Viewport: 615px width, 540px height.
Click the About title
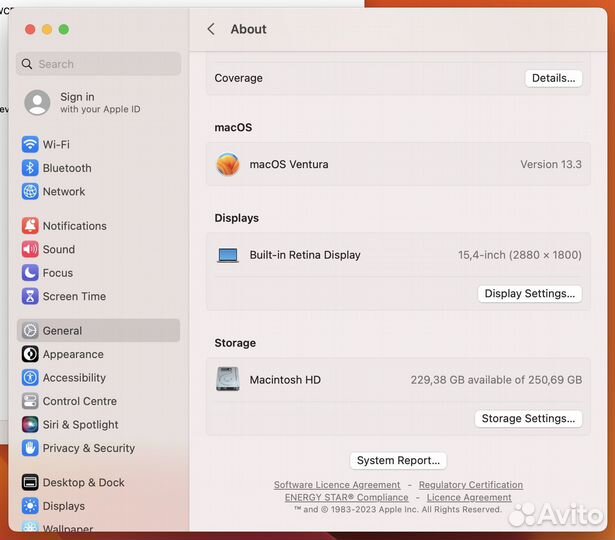click(248, 29)
